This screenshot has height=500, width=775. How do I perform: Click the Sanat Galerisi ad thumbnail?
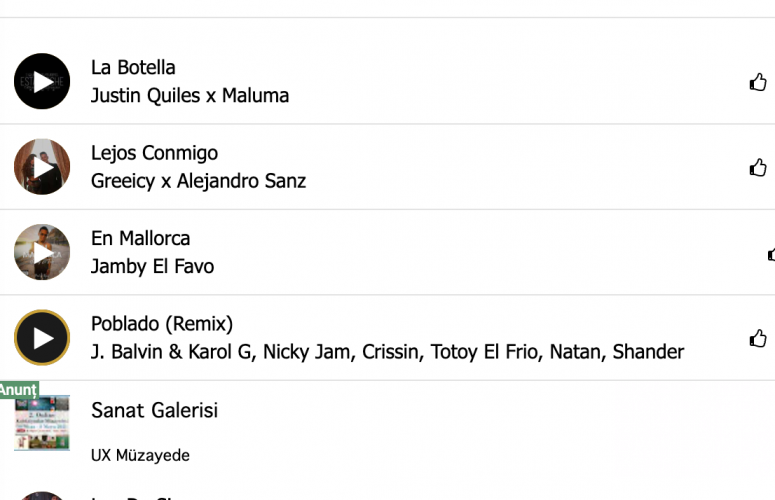[42, 423]
